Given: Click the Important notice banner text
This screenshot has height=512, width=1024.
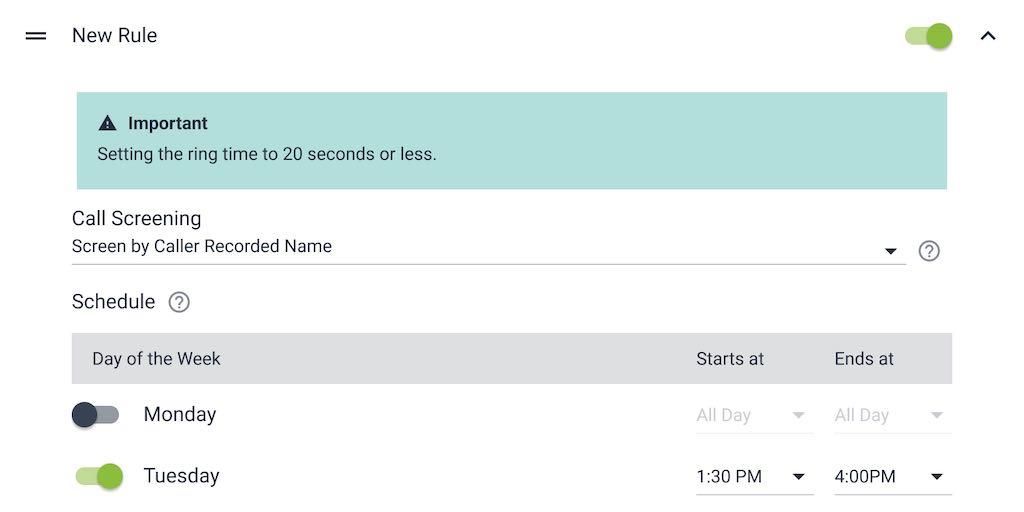Looking at the screenshot, I should (266, 155).
